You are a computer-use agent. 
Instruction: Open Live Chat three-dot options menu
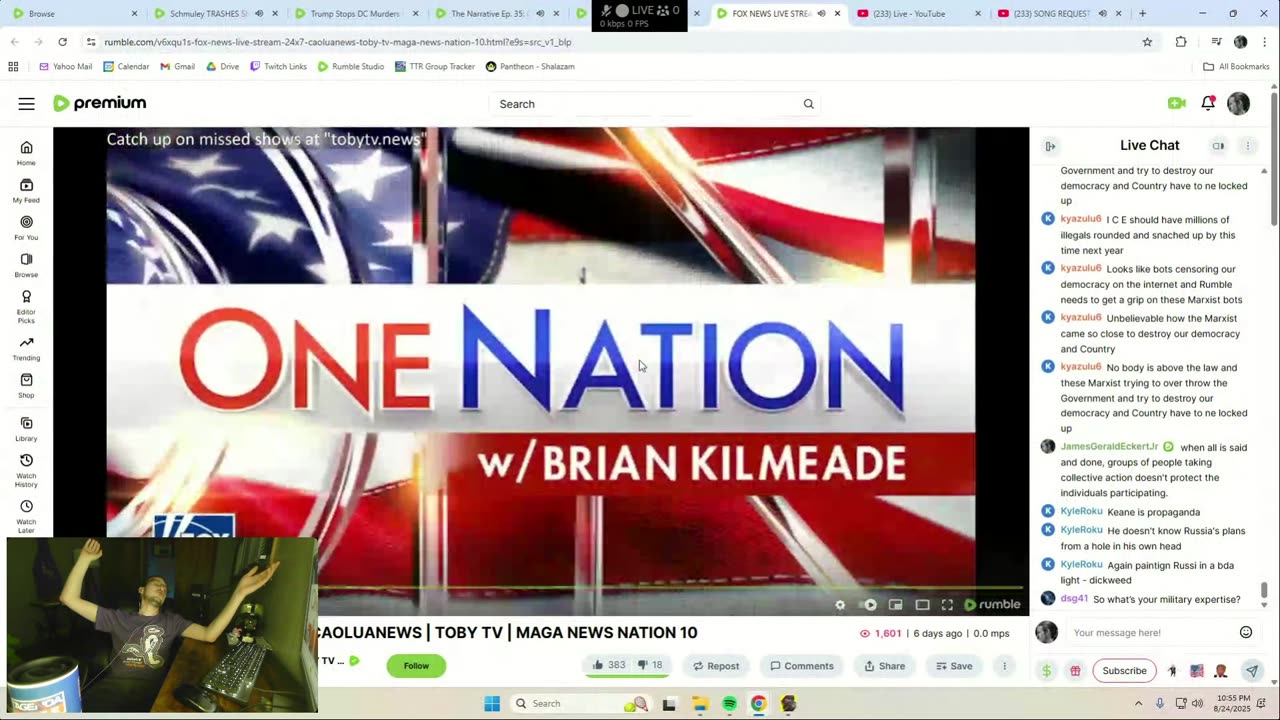[1247, 146]
